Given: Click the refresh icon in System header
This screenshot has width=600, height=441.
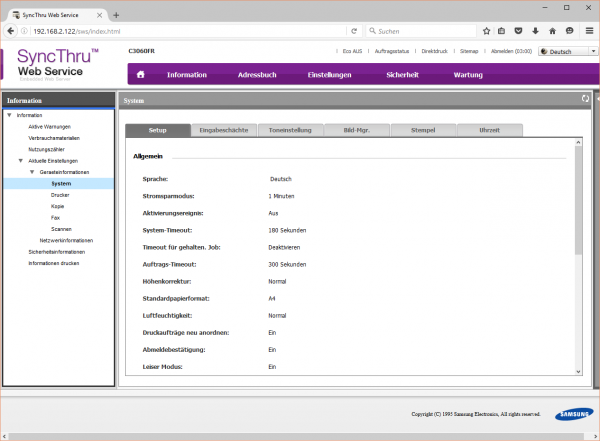Looking at the screenshot, I should tap(586, 99).
